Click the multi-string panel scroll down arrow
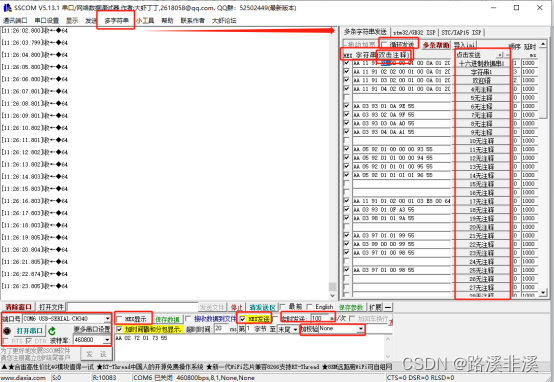This screenshot has height=382, width=554. point(543,293)
